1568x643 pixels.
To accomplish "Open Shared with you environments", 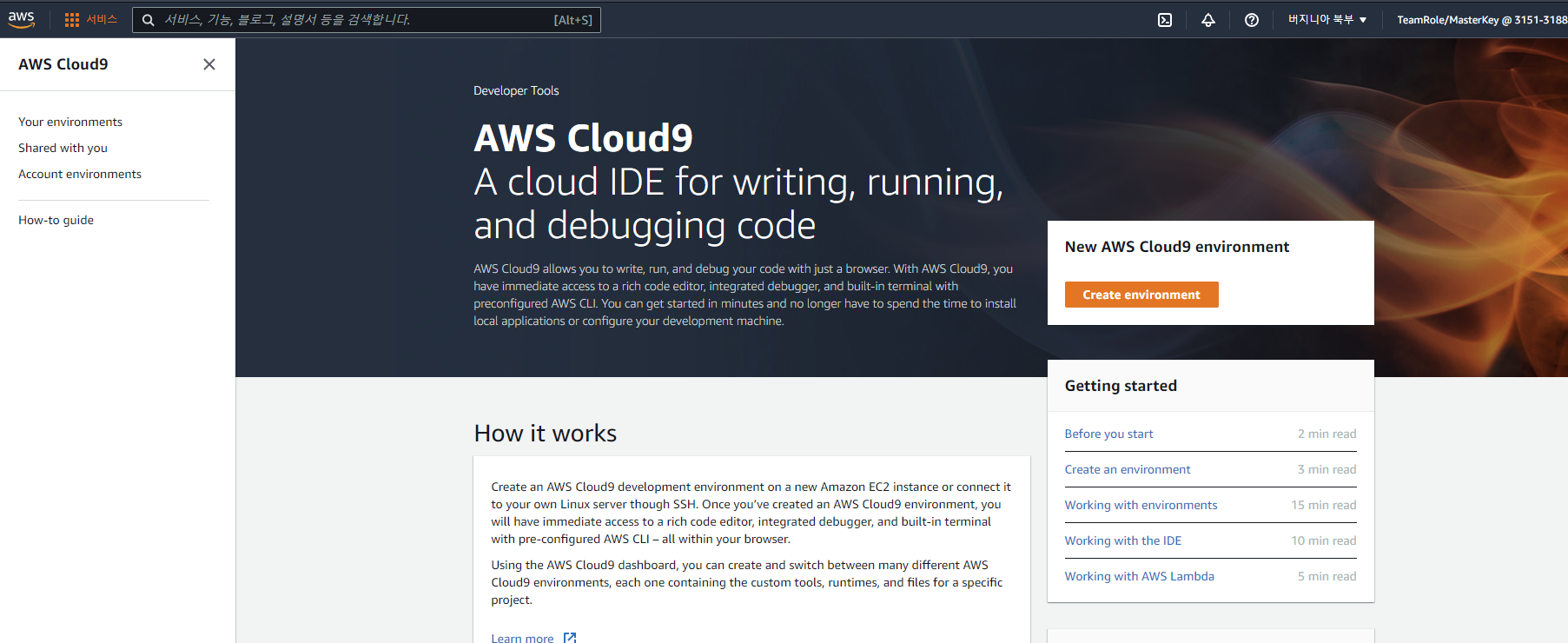I will tap(63, 148).
